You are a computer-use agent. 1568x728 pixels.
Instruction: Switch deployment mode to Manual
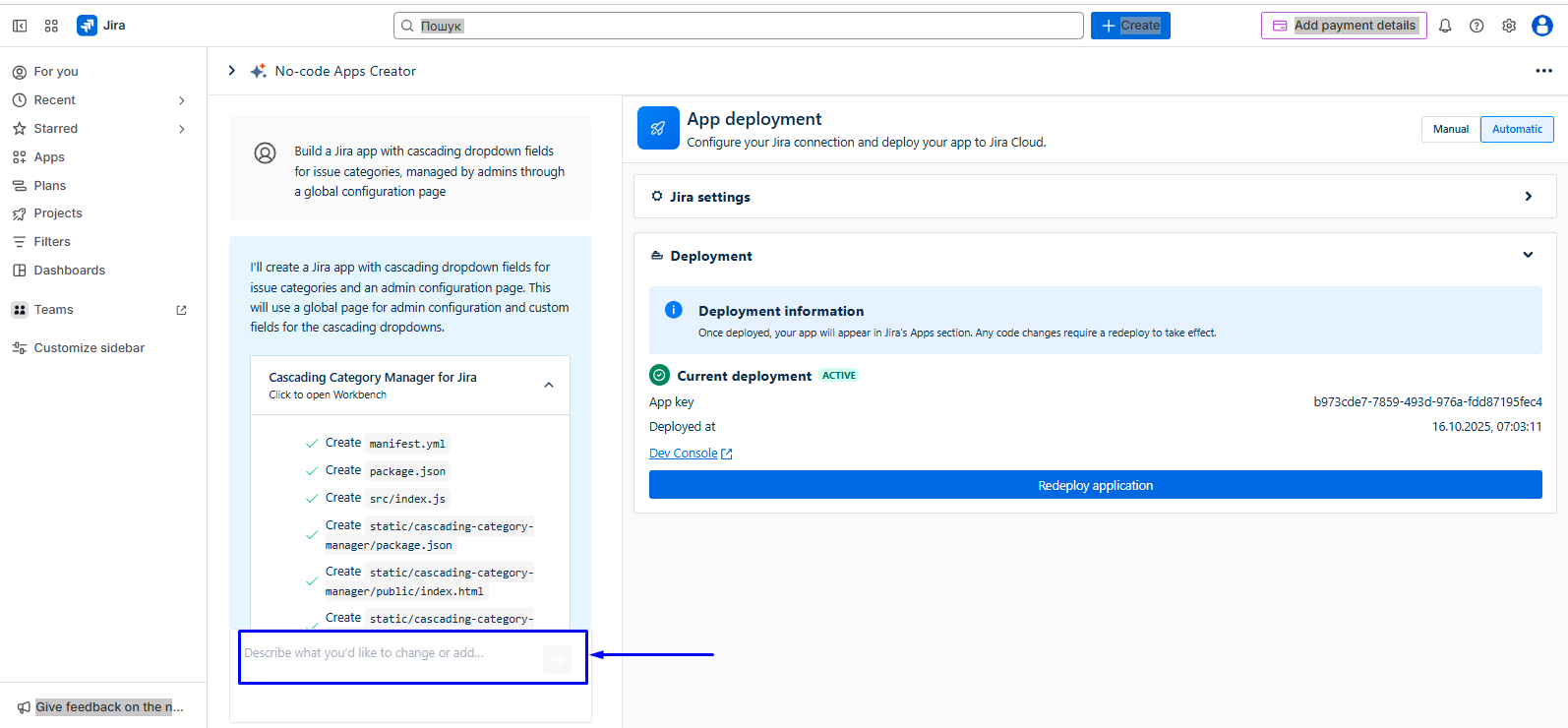[x=1450, y=129]
